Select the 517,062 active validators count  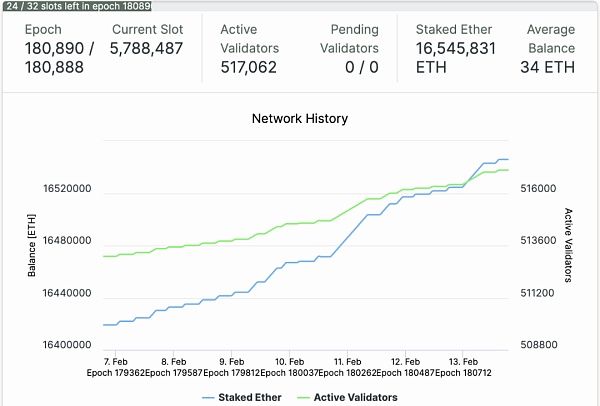pos(249,67)
